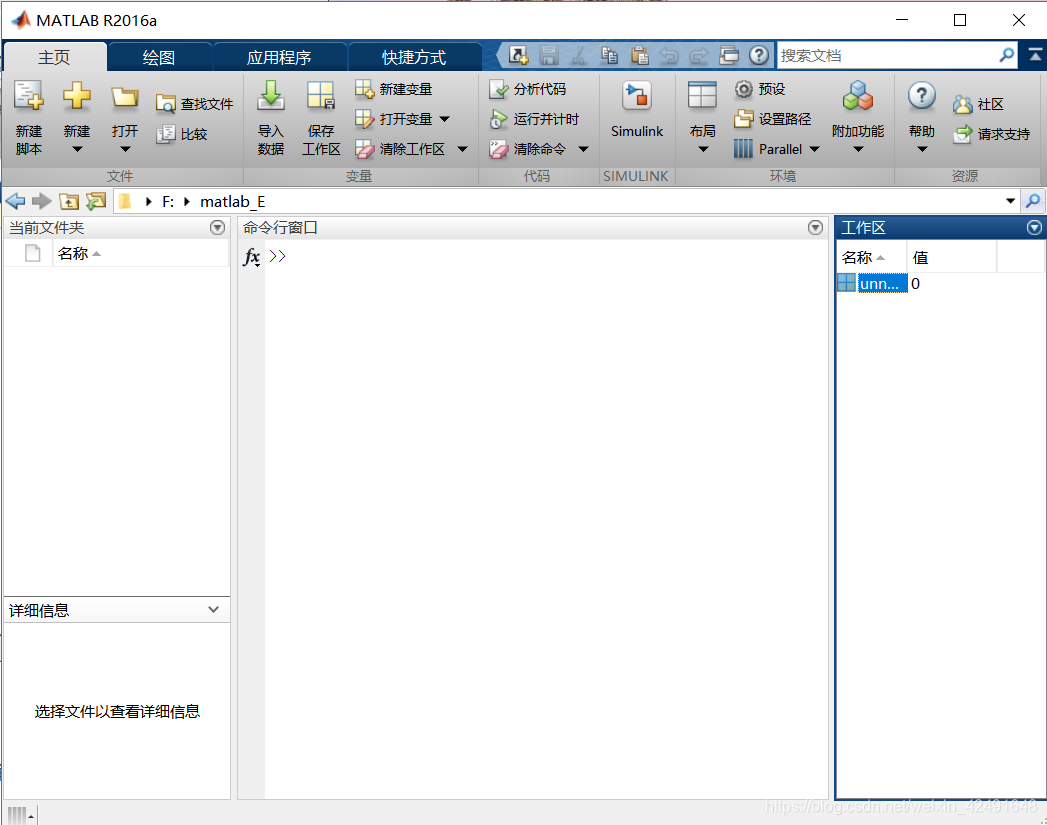Click the command window prompt area
The height and width of the screenshot is (825, 1047).
coord(546,519)
